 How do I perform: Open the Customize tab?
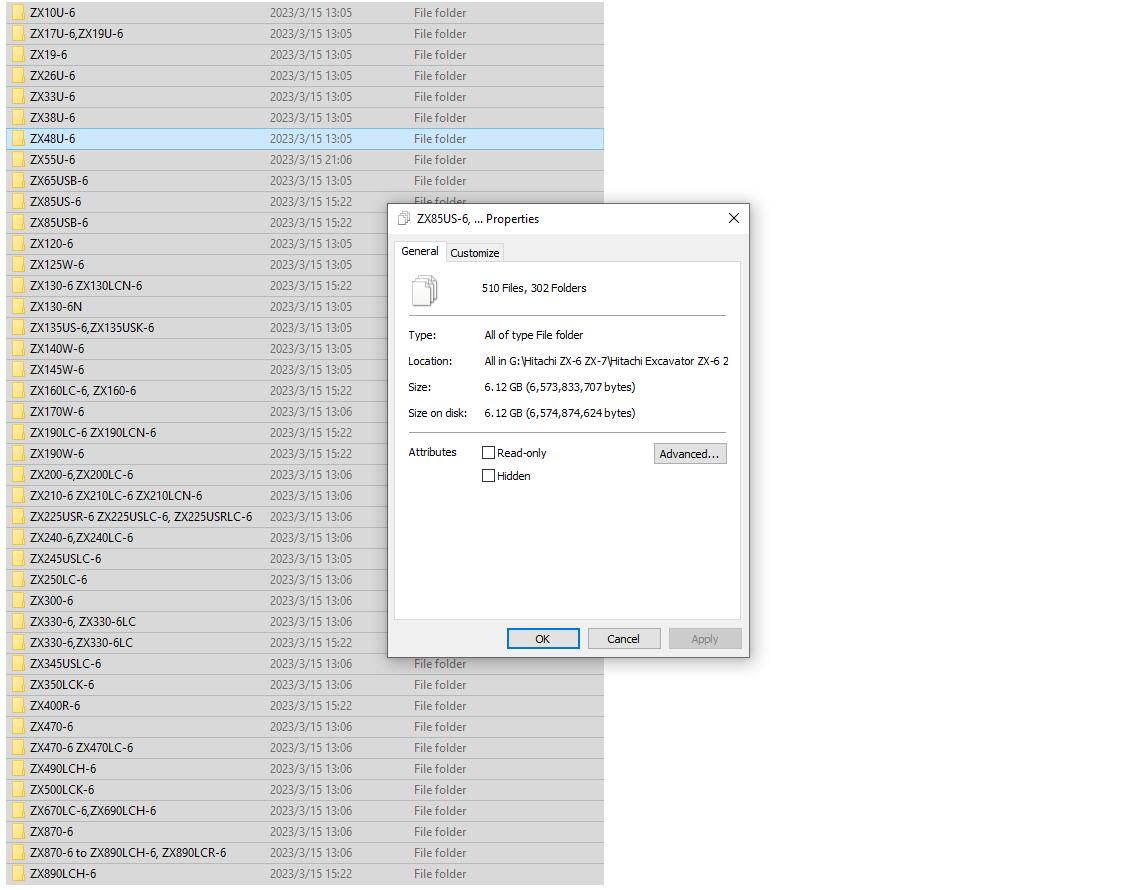(x=474, y=253)
